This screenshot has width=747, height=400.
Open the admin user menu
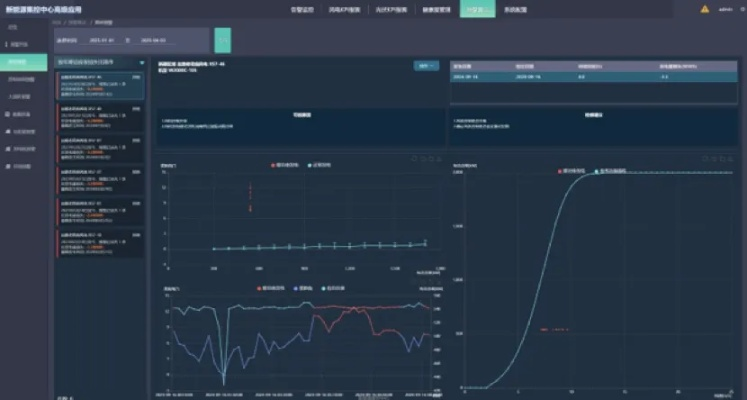727,9
